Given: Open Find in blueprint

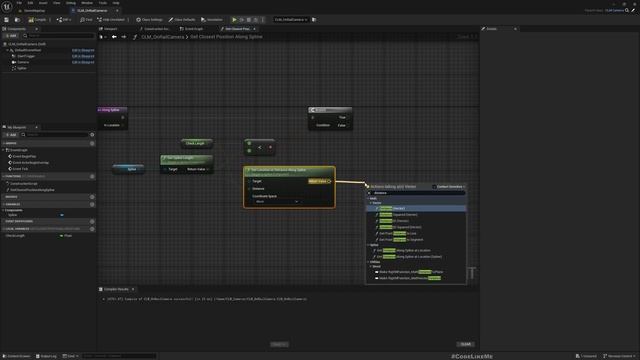Looking at the screenshot, I should coord(86,20).
